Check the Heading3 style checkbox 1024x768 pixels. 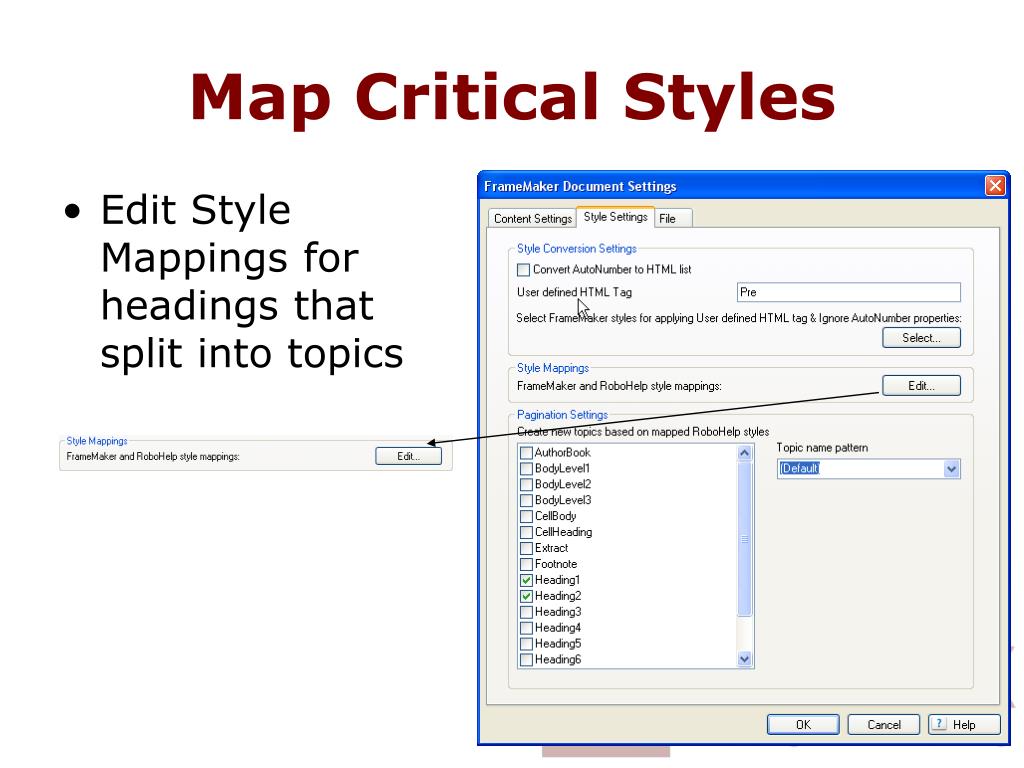pyautogui.click(x=526, y=612)
